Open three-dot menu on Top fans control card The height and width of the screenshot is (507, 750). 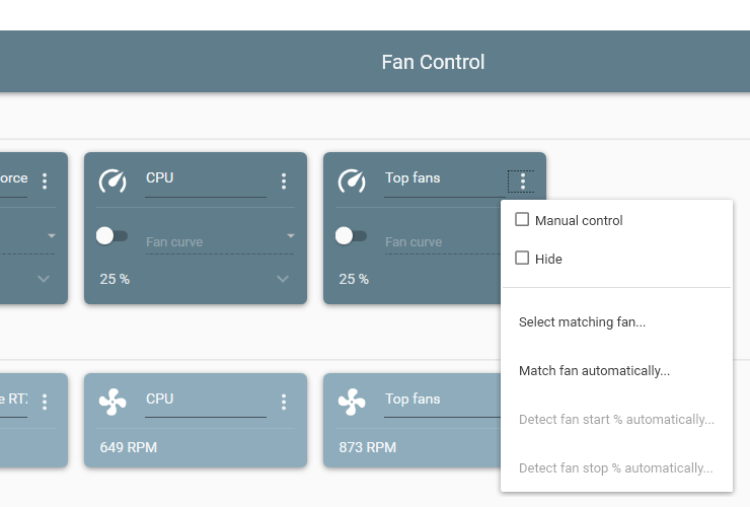pyautogui.click(x=521, y=181)
